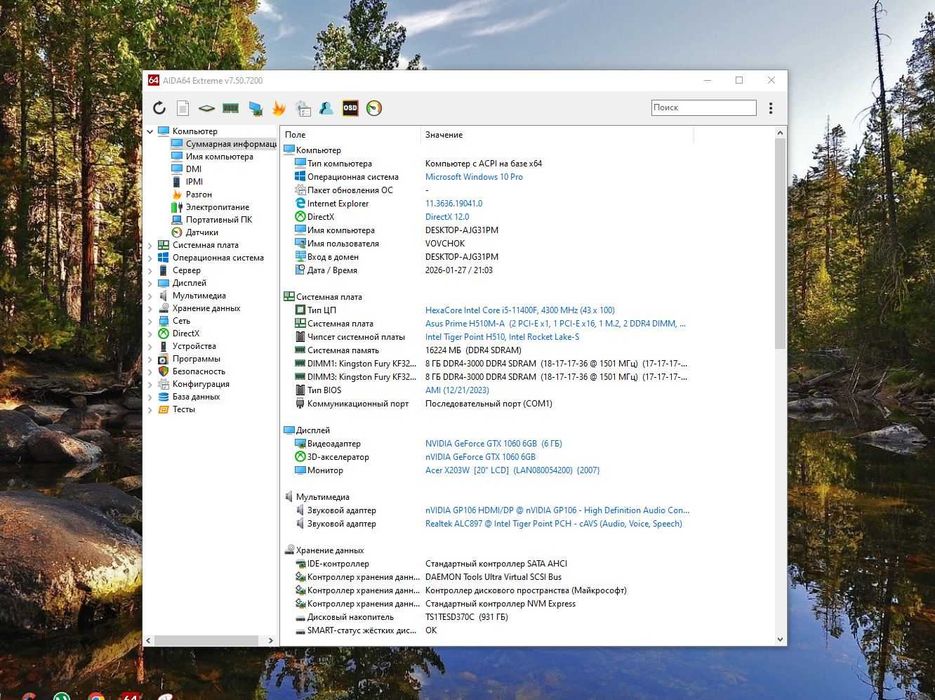935x700 pixels.
Task: Click the tree pane horizontal scrollbar left arrow
Action: pos(148,640)
